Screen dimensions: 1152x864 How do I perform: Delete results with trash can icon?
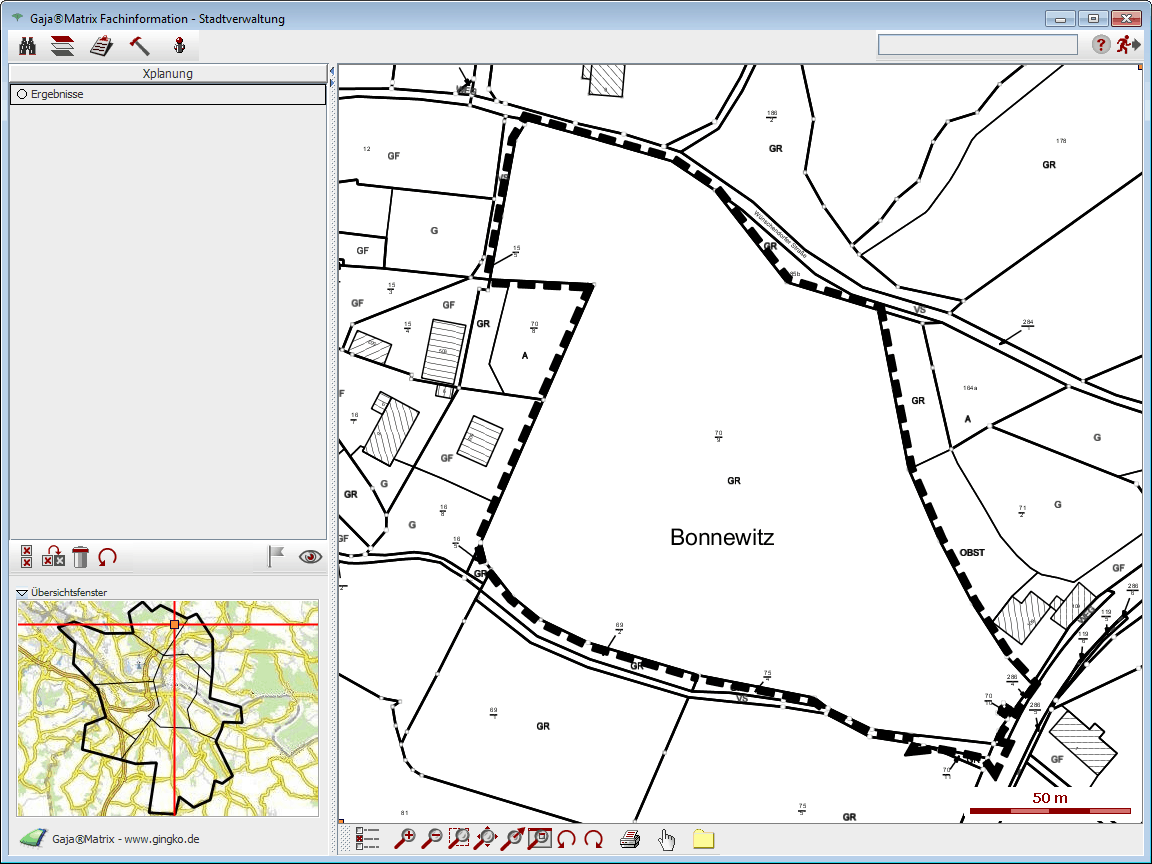click(81, 557)
